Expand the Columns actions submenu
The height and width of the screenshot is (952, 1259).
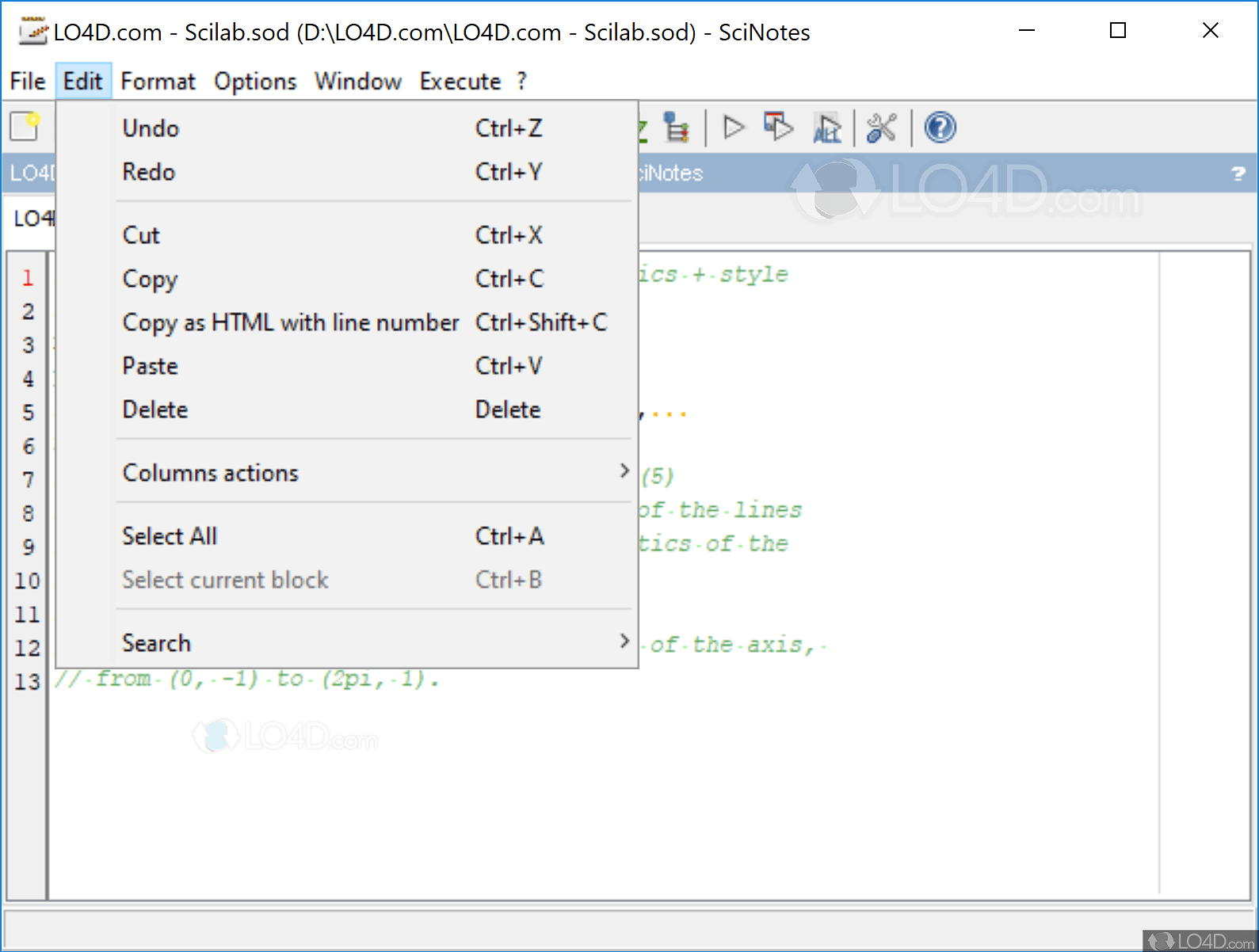point(374,473)
